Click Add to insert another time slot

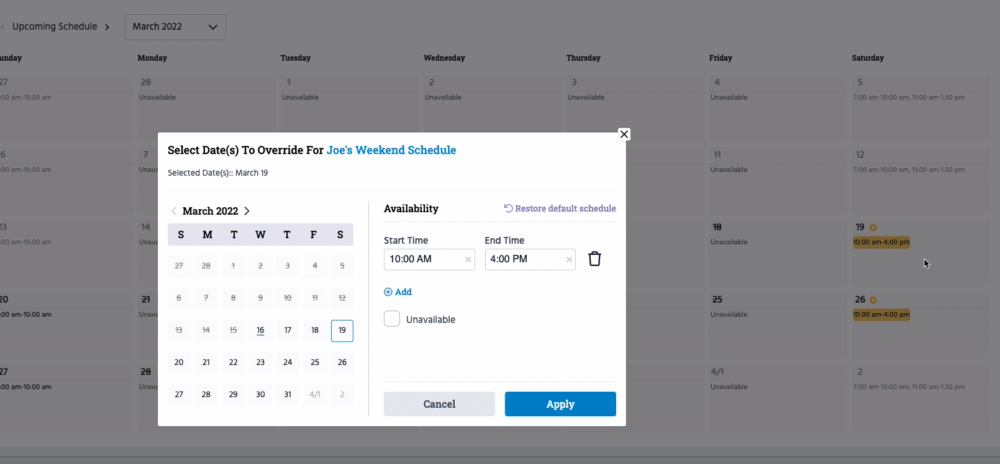[398, 292]
